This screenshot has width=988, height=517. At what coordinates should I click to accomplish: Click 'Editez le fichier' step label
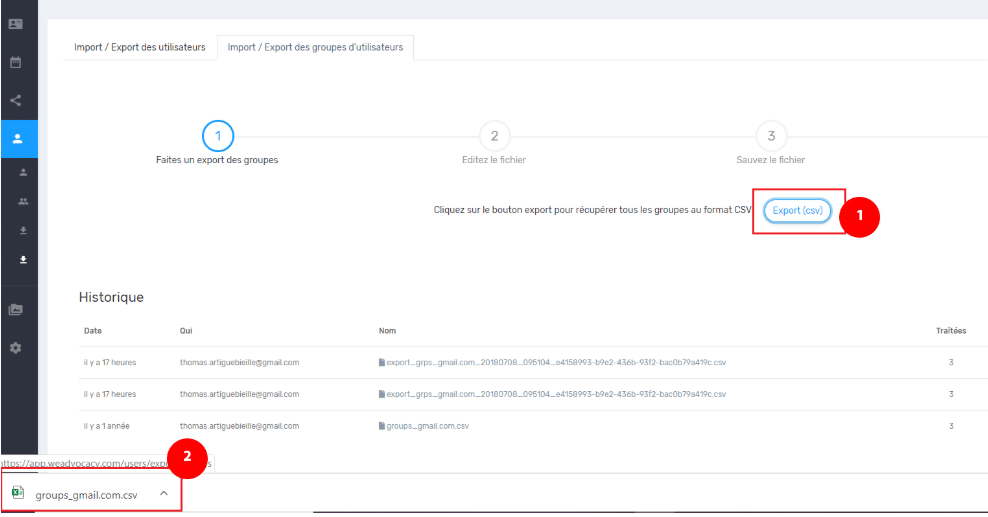point(494,160)
